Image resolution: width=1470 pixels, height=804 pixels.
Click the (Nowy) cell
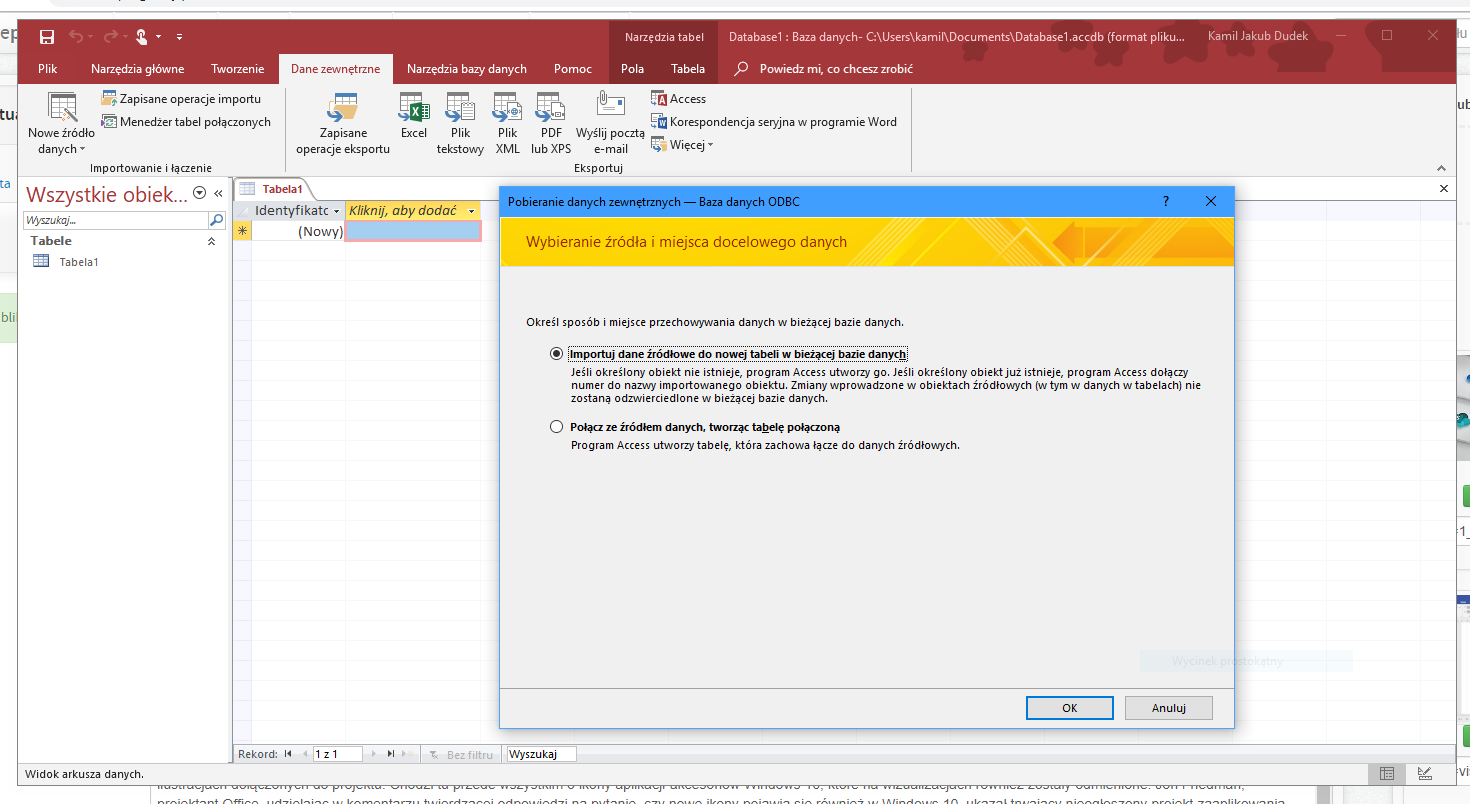(x=298, y=231)
